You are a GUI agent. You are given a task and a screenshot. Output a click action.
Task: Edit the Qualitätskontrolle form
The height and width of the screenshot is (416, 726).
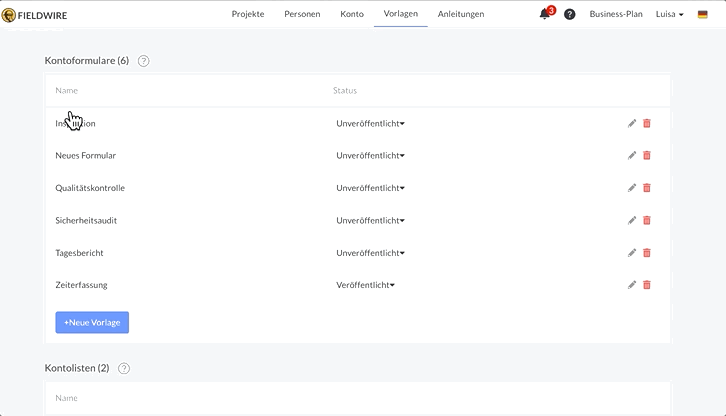(x=632, y=188)
